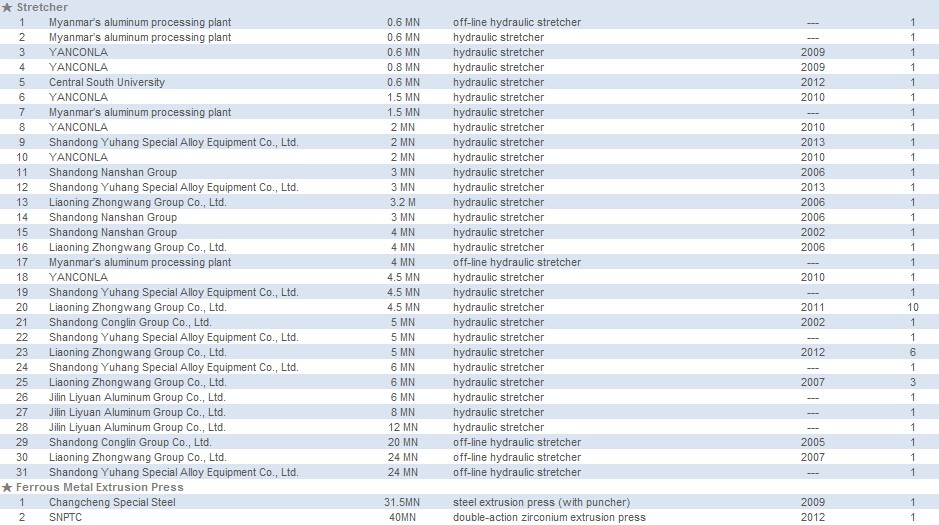The image size is (939, 525).
Task: Click the 2011 year in row 20
Action: (813, 307)
